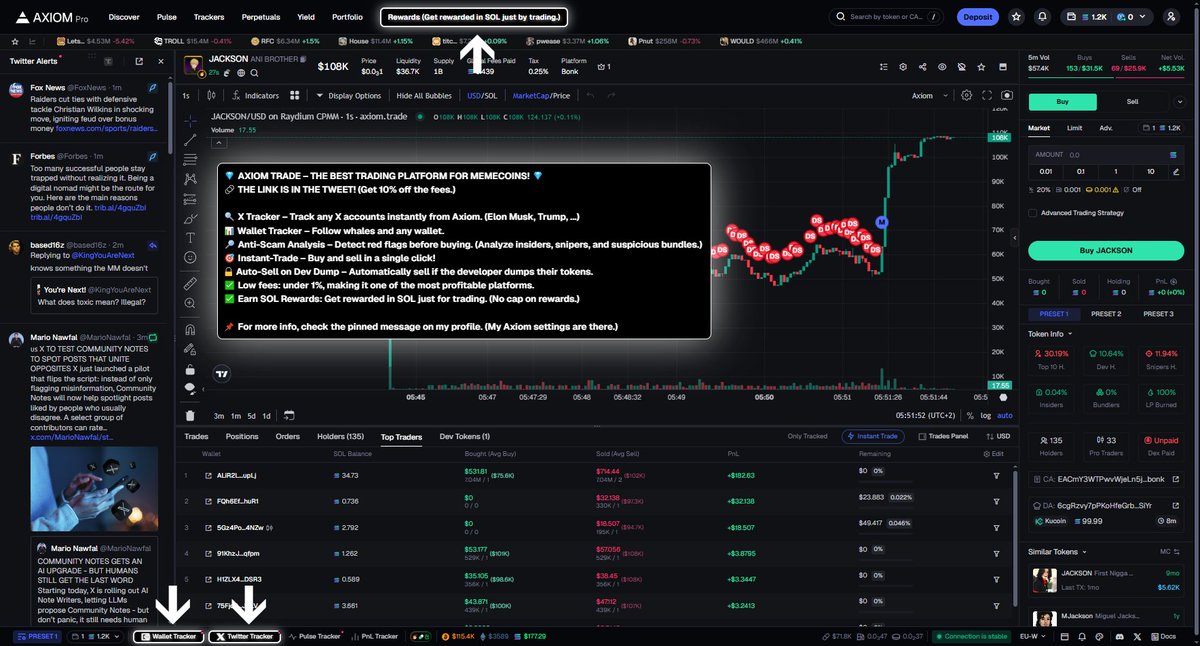Collapse the Similar Tokens section

[1059, 550]
